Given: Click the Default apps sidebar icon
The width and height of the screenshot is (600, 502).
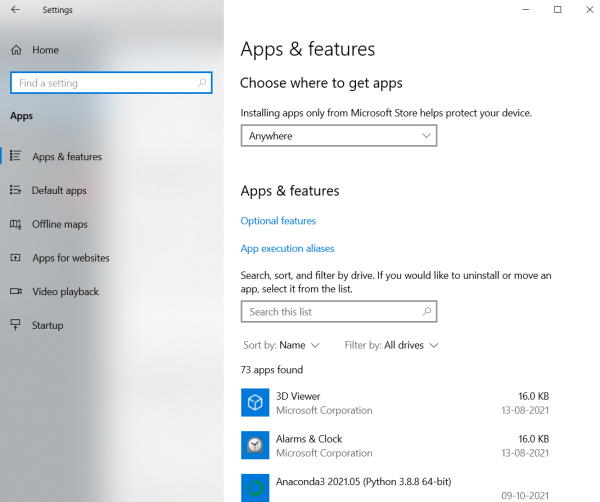Looking at the screenshot, I should (x=15, y=190).
